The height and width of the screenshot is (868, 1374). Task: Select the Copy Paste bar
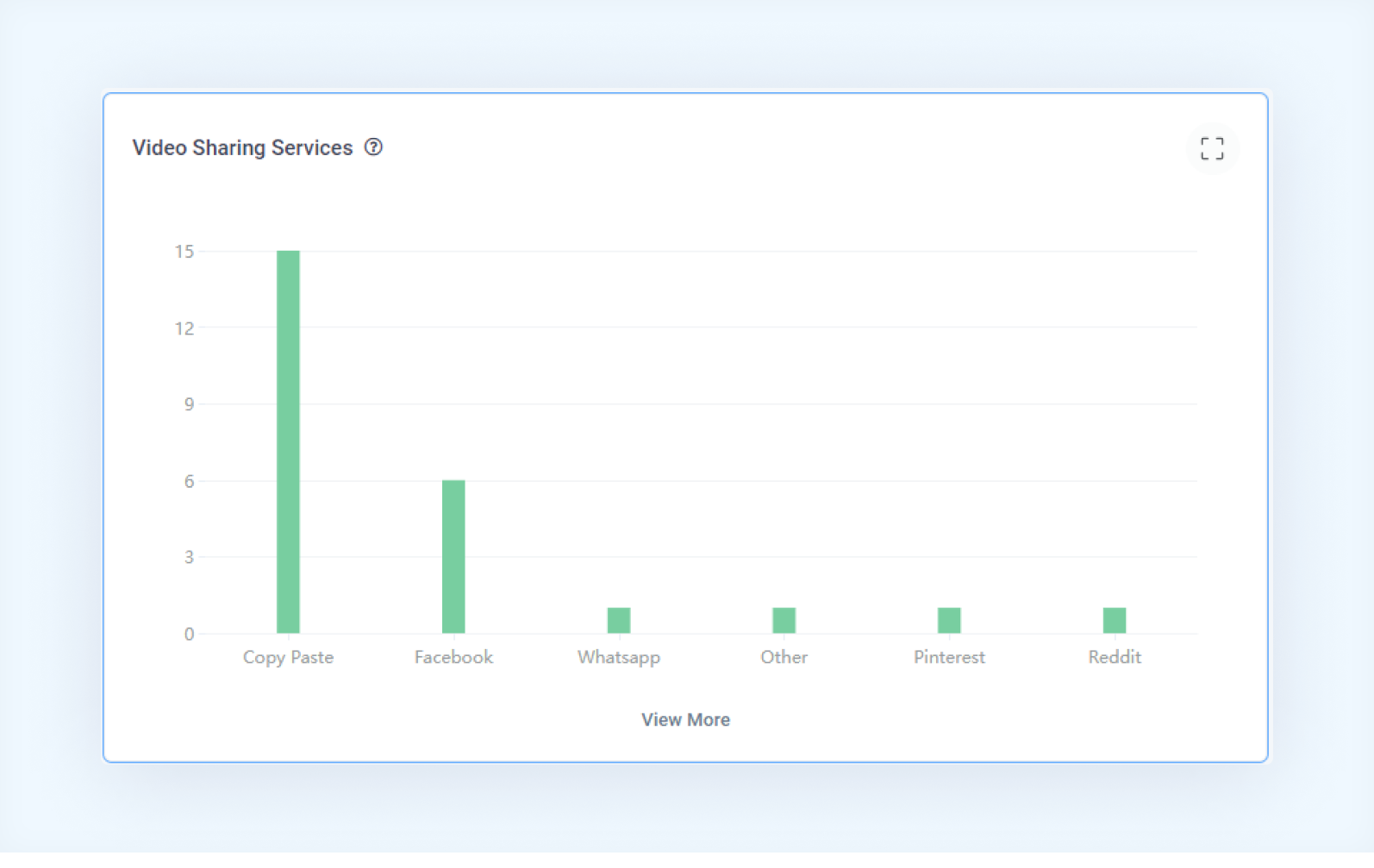pyautogui.click(x=288, y=442)
